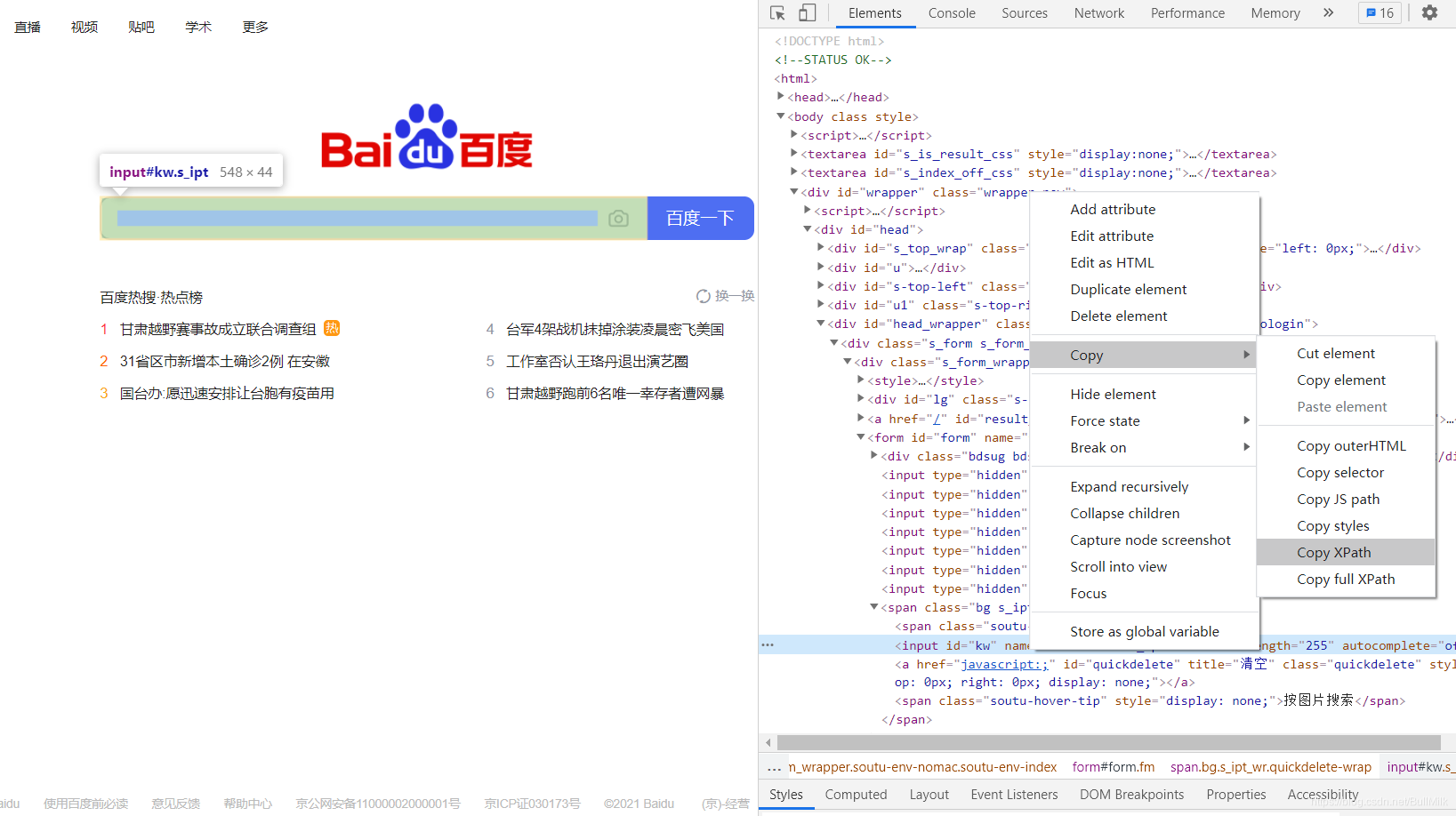1456x816 pixels.
Task: Expand the div#lg node
Action: 861,399
